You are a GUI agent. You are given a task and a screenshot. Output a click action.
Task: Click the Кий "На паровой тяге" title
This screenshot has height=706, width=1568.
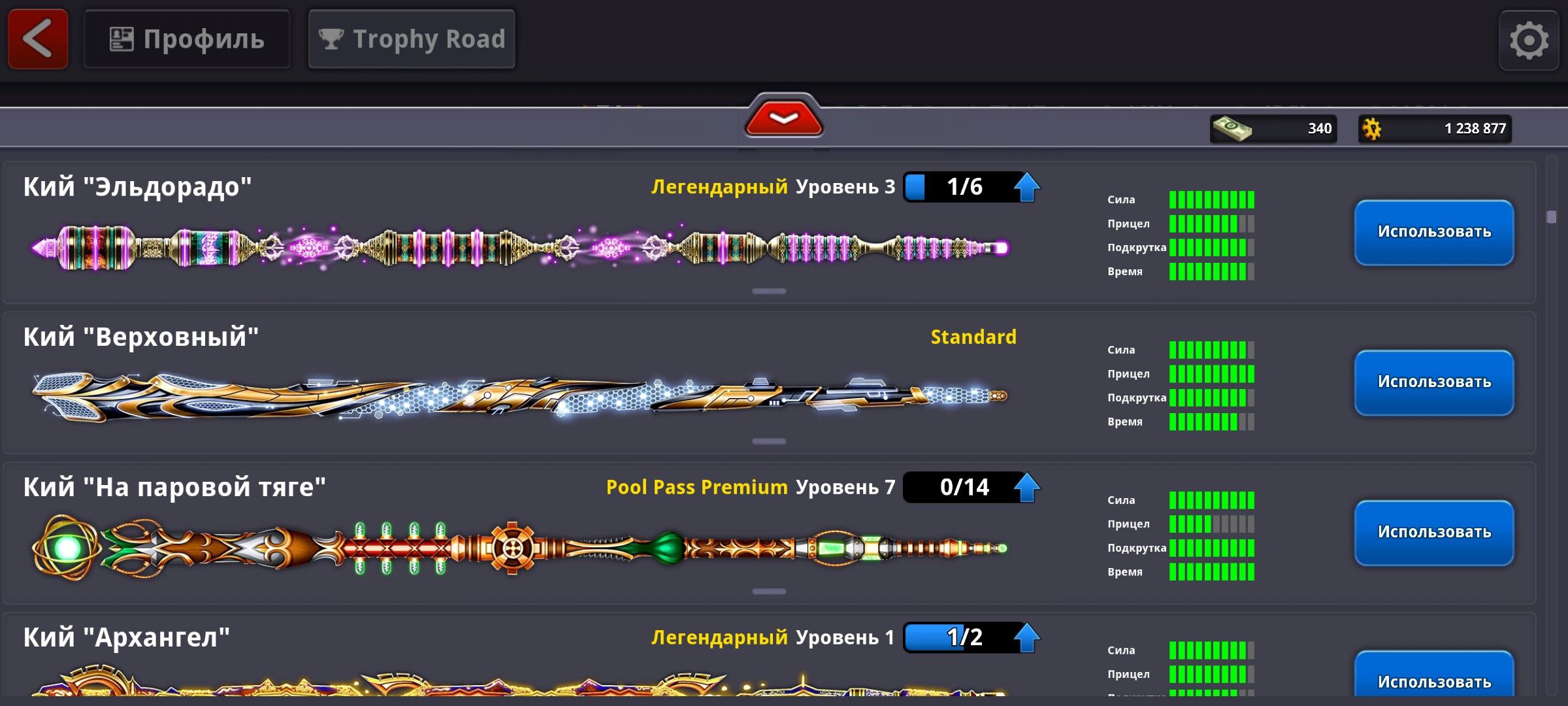coord(174,488)
